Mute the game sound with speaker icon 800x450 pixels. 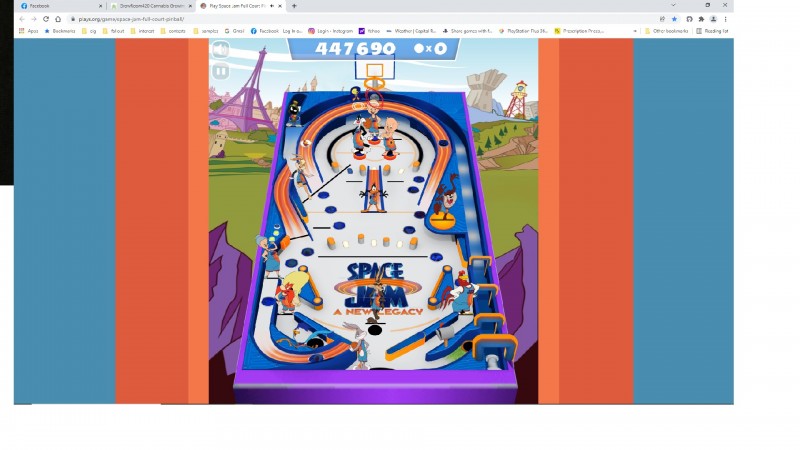point(220,50)
